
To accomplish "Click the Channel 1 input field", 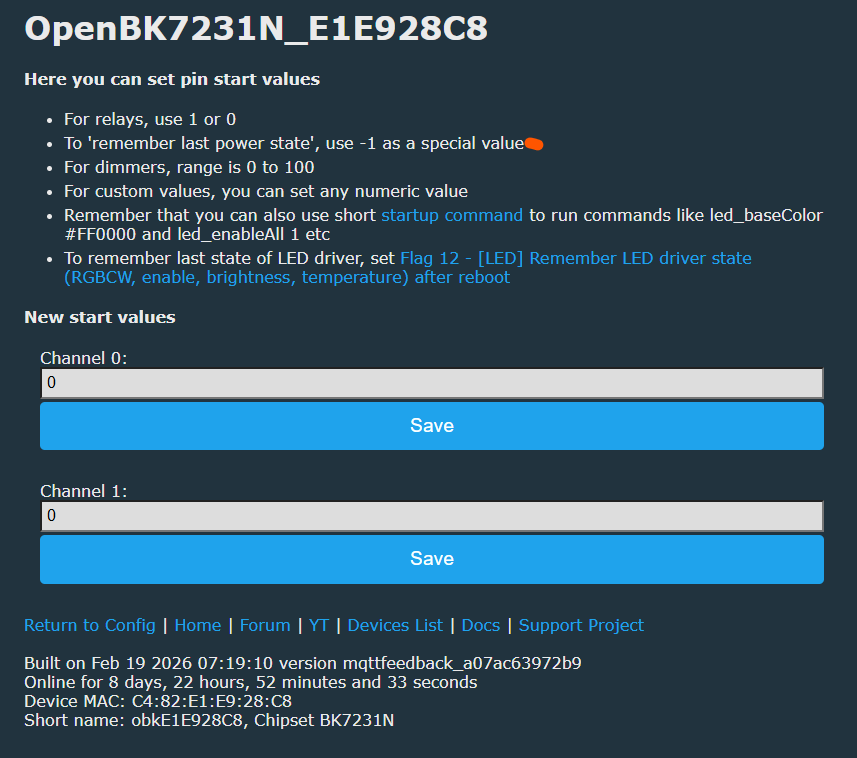I will 432,516.
